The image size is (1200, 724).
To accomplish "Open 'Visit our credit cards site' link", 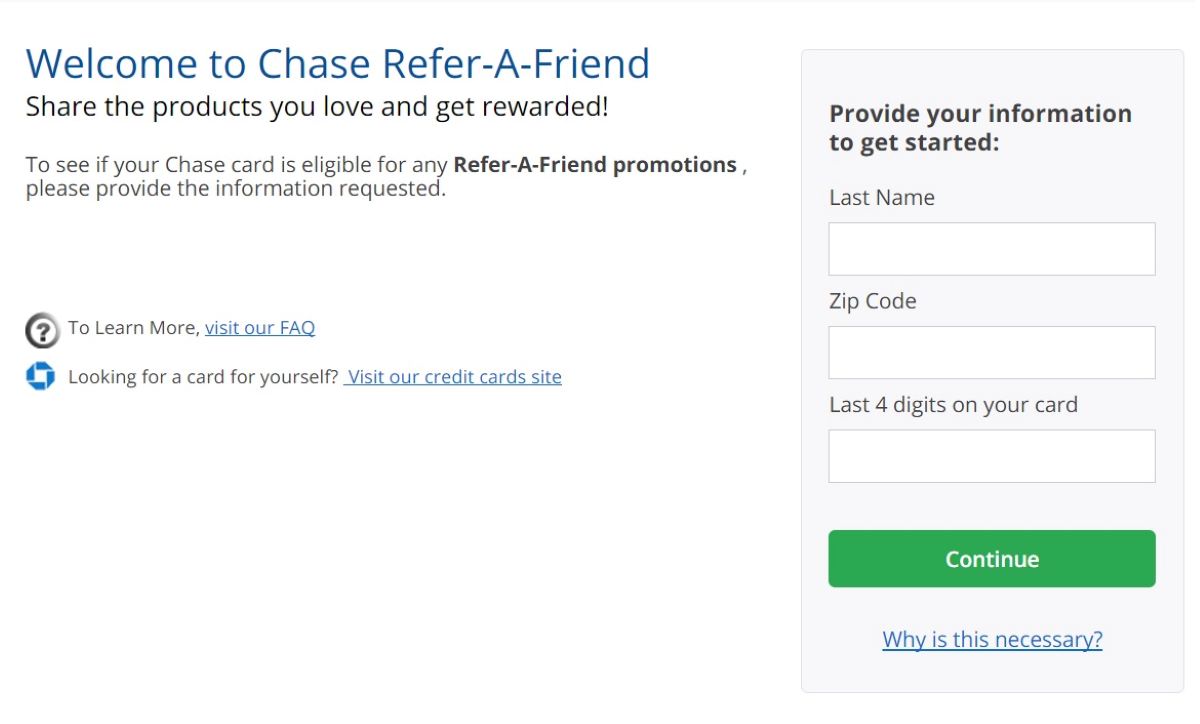I will coord(453,377).
